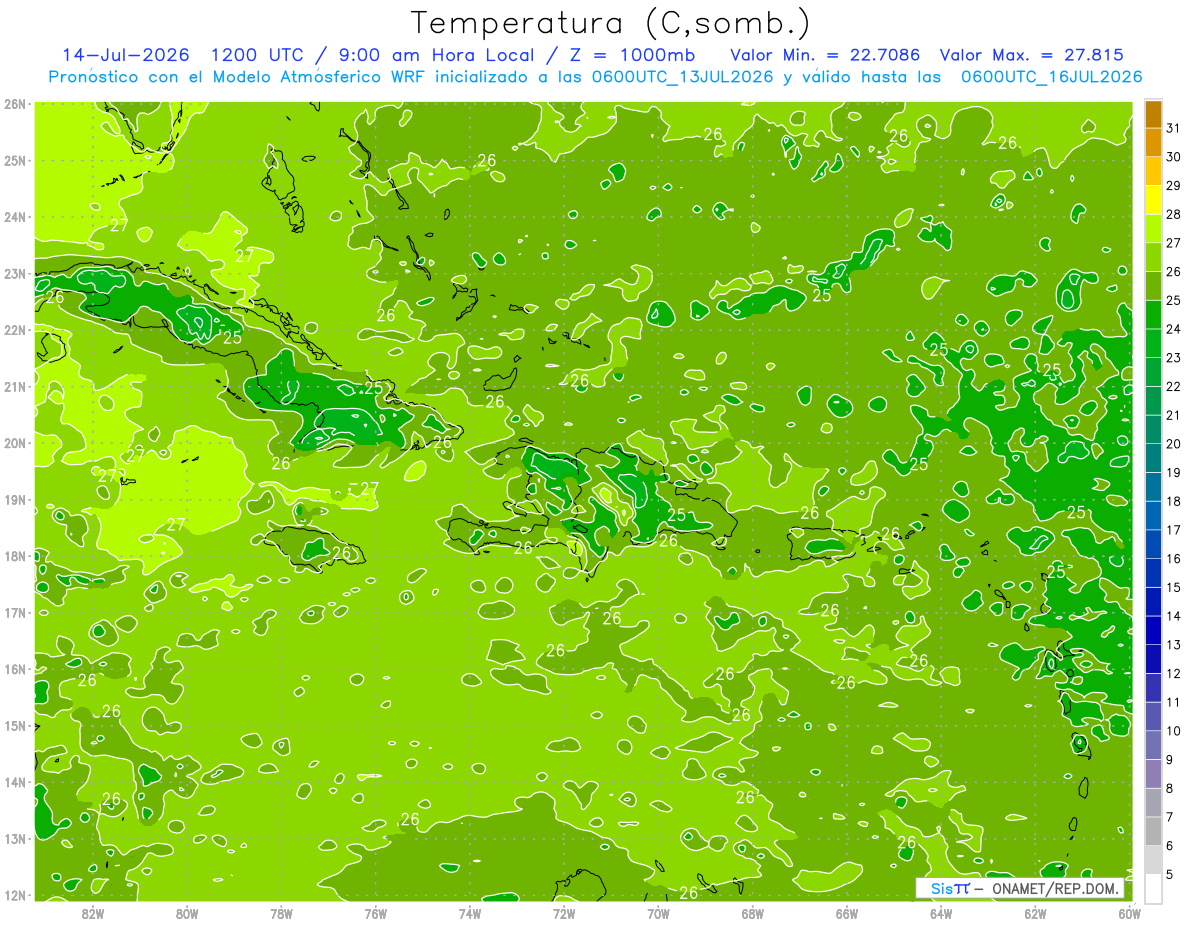Click the '76W' longitude label

(376, 913)
